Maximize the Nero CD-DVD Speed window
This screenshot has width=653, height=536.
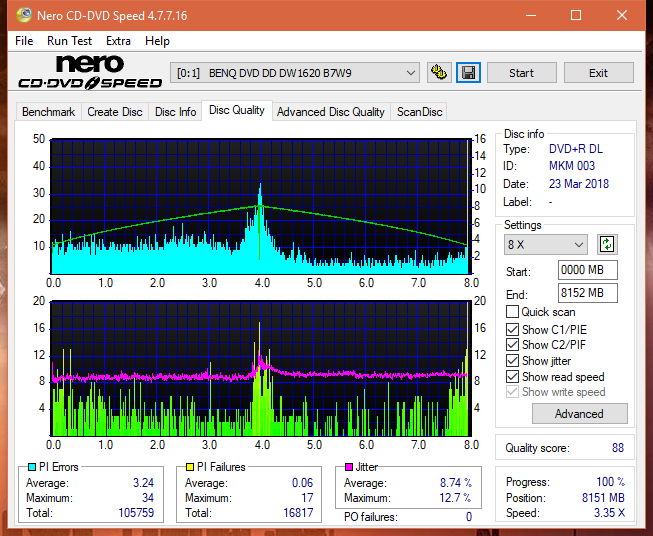click(576, 15)
